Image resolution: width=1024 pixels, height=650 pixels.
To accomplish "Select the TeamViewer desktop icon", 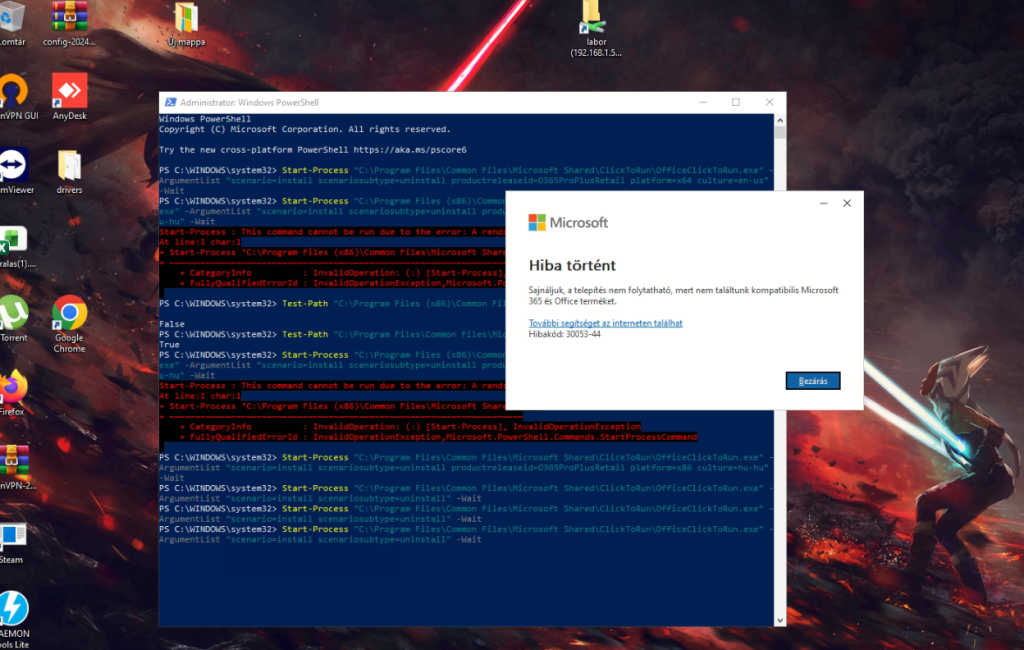I will coord(12,165).
